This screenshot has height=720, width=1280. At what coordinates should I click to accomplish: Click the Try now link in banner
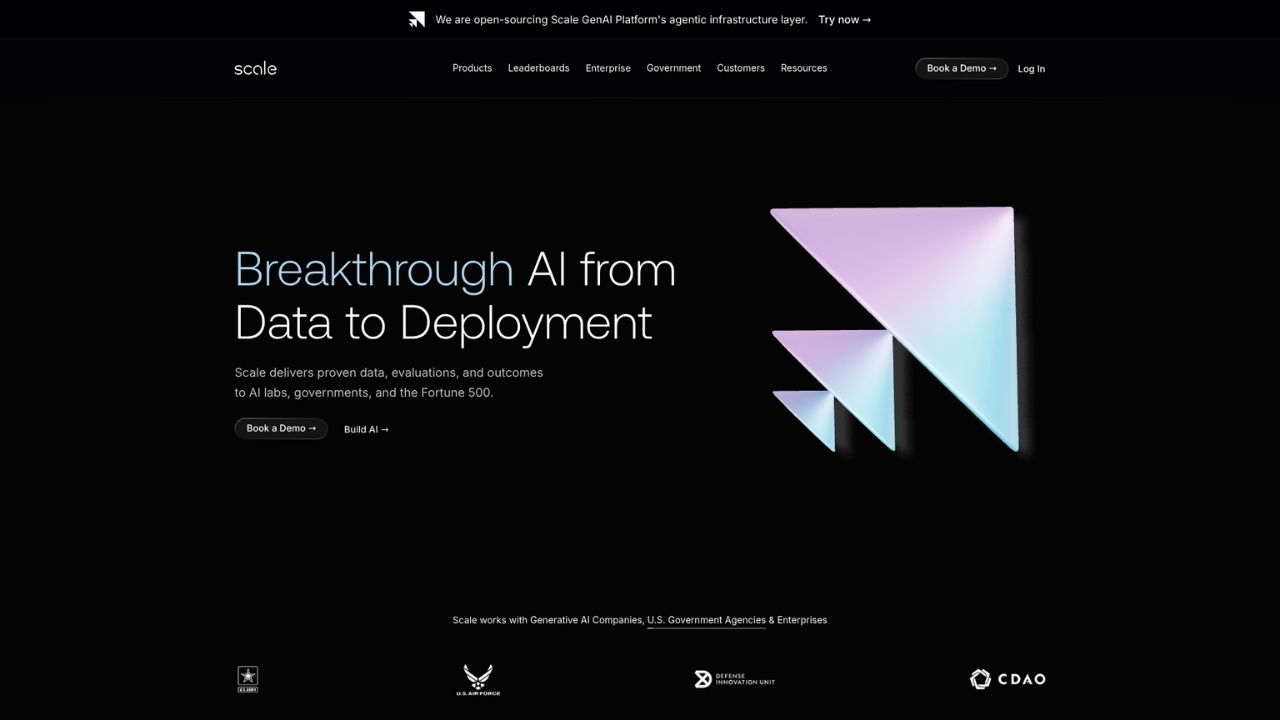pyautogui.click(x=844, y=19)
